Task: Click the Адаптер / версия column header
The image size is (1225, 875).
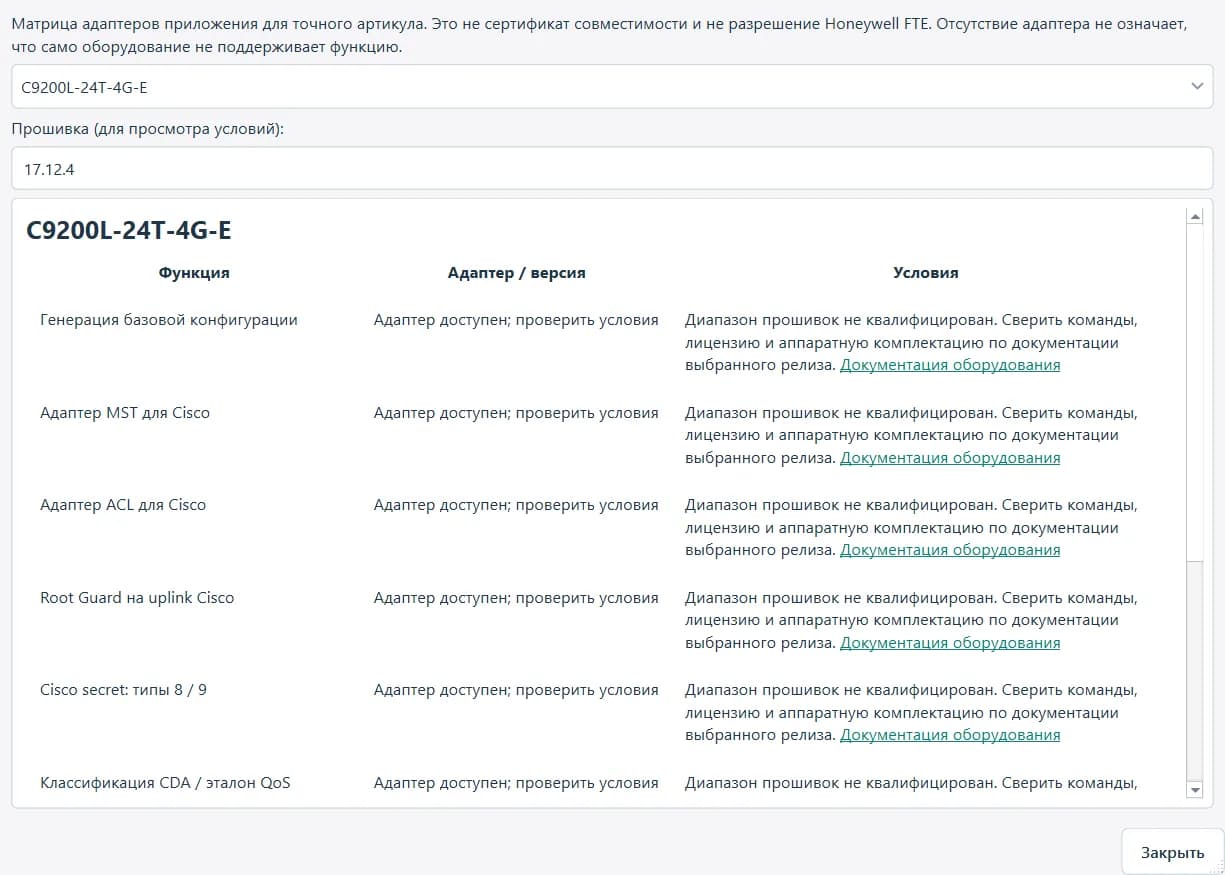Action: [x=517, y=273]
